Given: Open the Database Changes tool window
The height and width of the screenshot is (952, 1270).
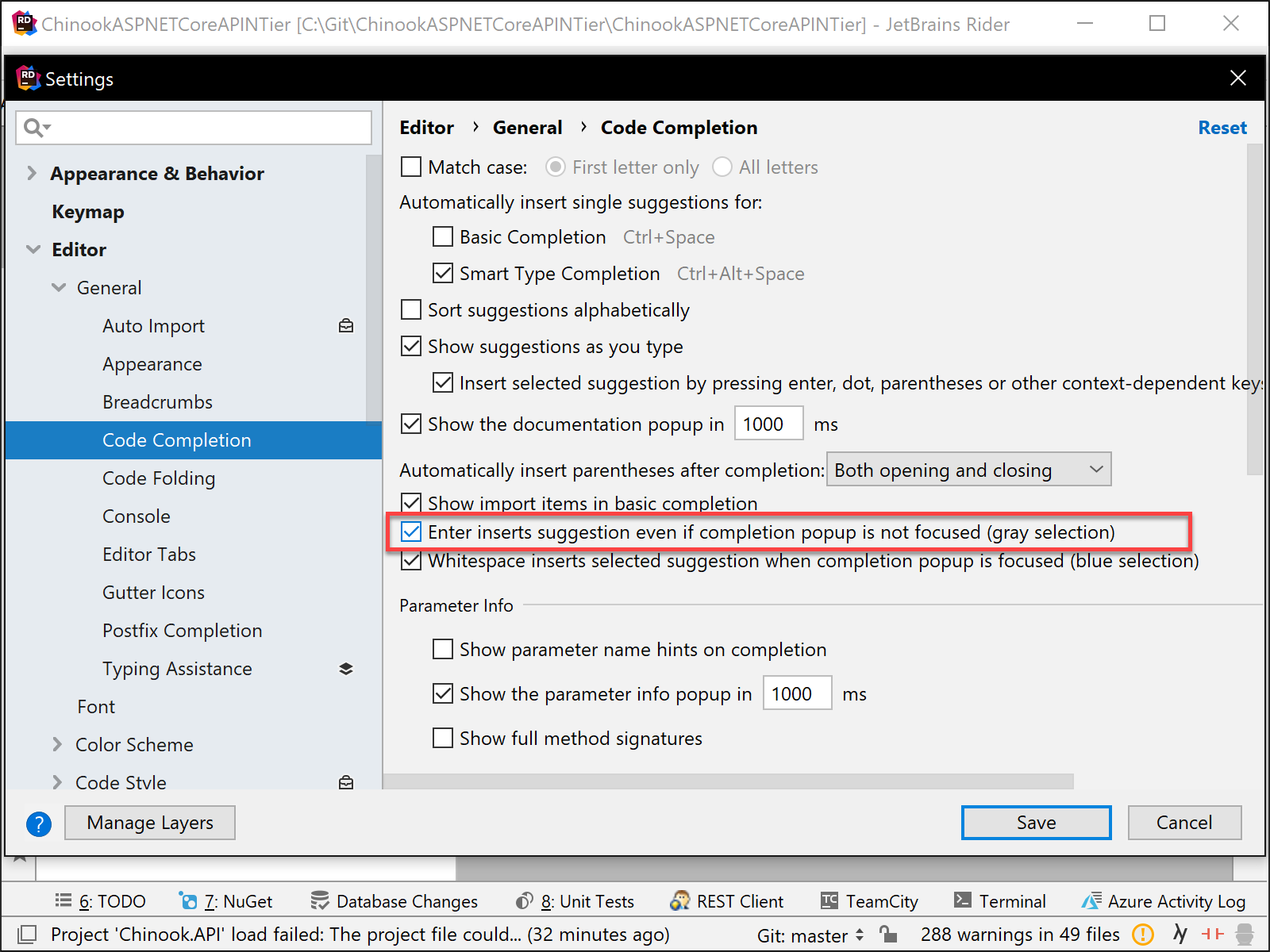Looking at the screenshot, I should [x=394, y=901].
